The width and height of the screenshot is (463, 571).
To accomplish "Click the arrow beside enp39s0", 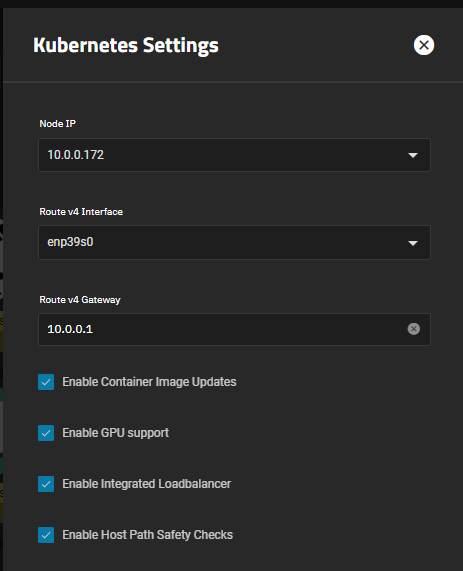I will (413, 243).
